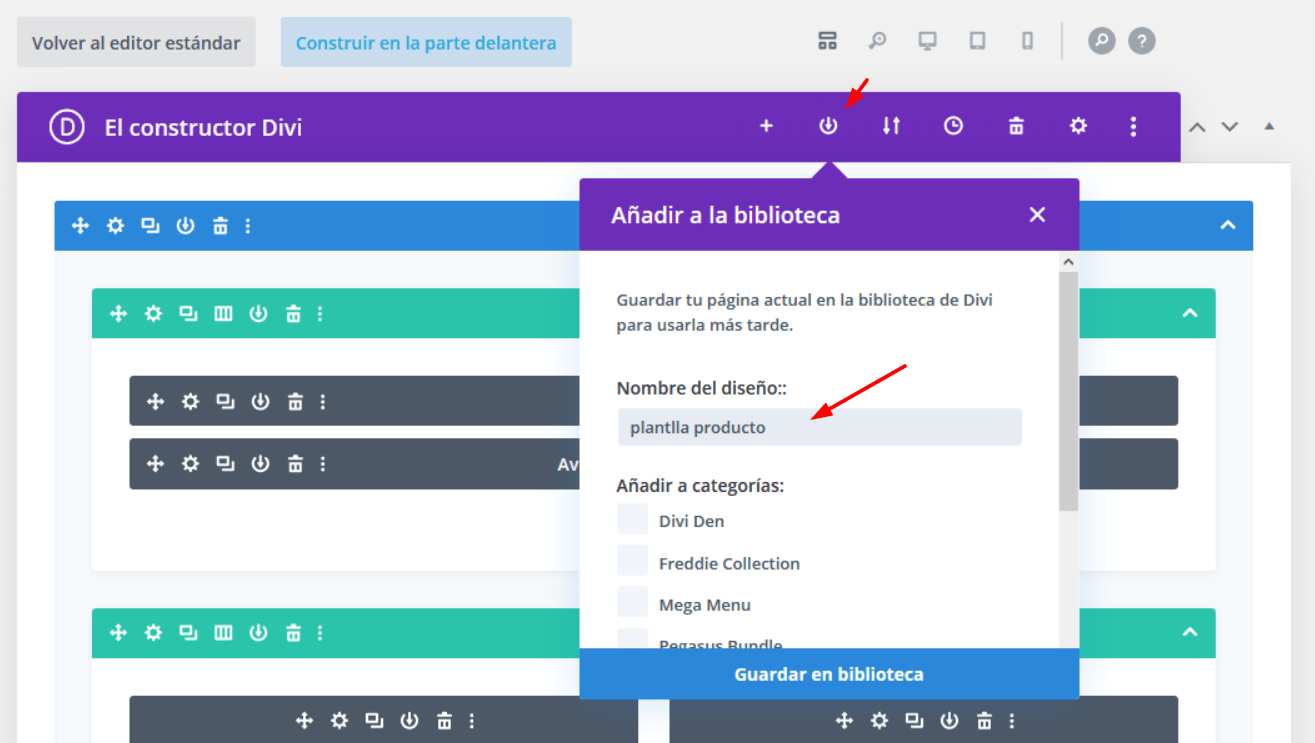This screenshot has height=743, width=1315.
Task: Open editing history clock icon
Action: [953, 126]
